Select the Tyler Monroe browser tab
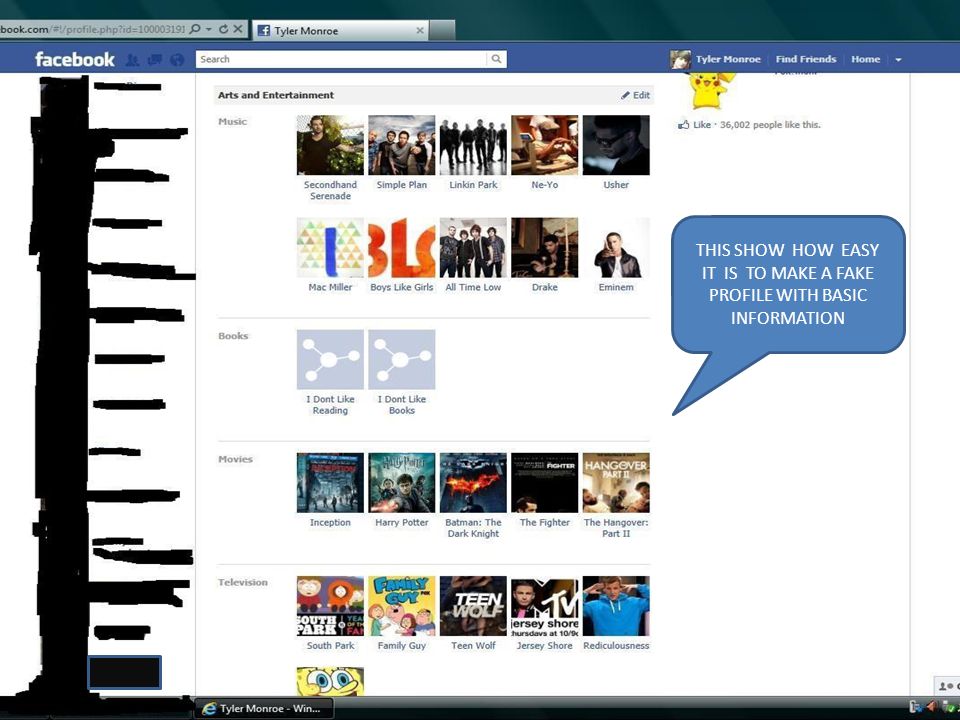This screenshot has width=960, height=720. (x=340, y=31)
